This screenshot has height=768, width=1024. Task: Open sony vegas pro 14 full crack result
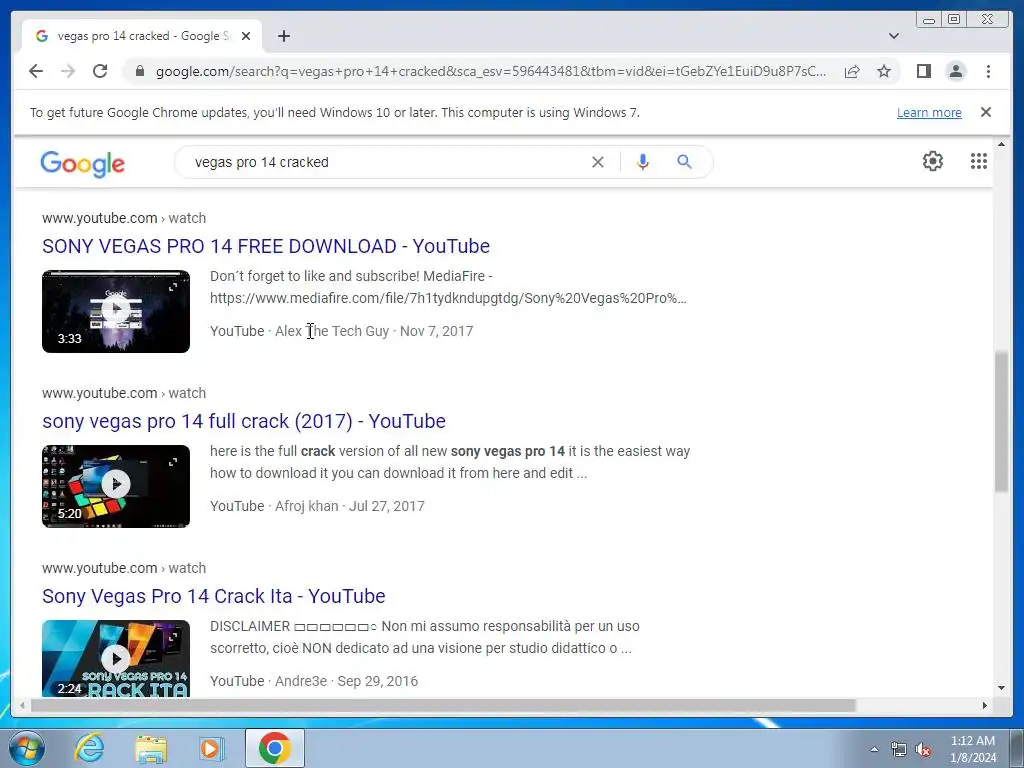point(244,421)
